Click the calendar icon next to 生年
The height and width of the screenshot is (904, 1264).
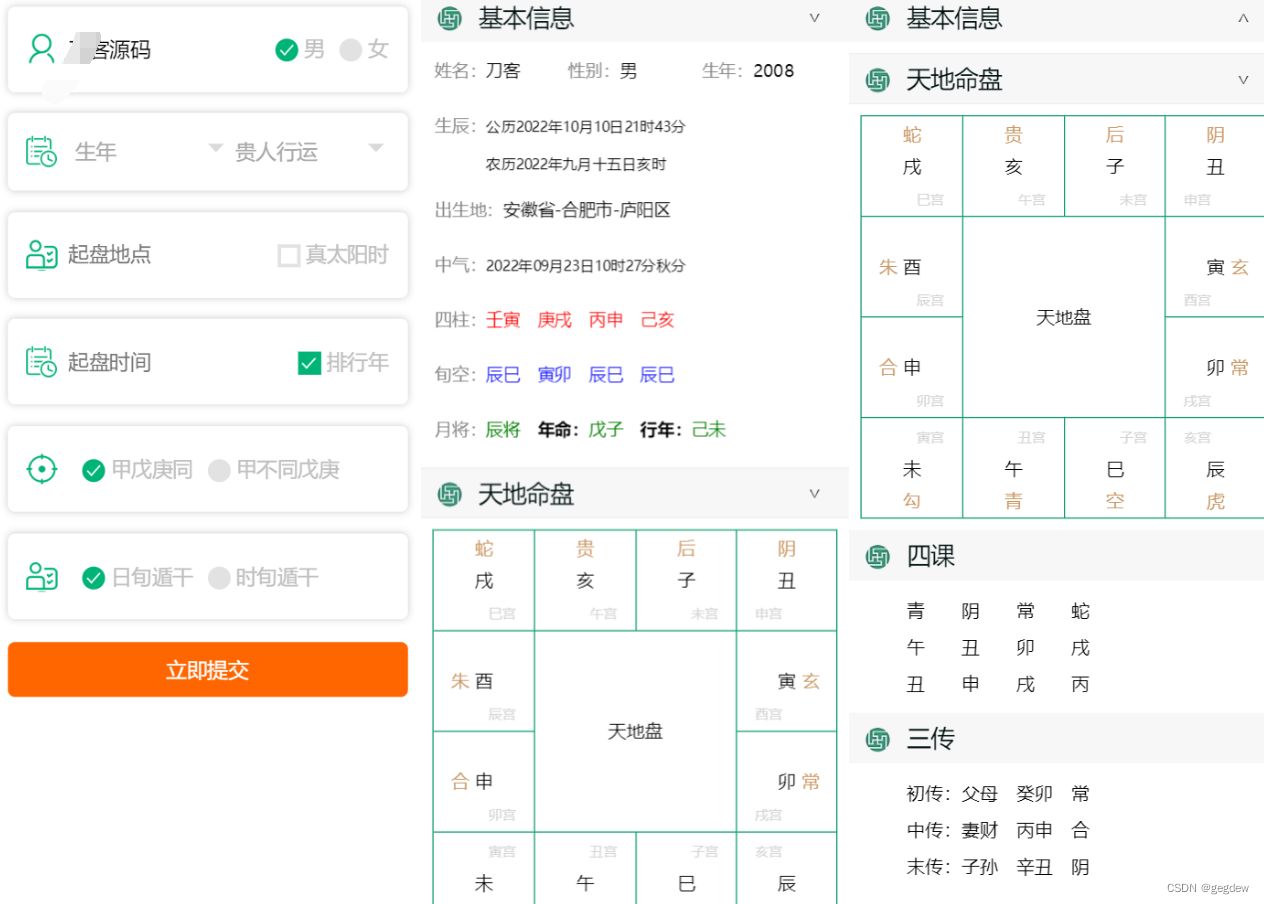43,150
